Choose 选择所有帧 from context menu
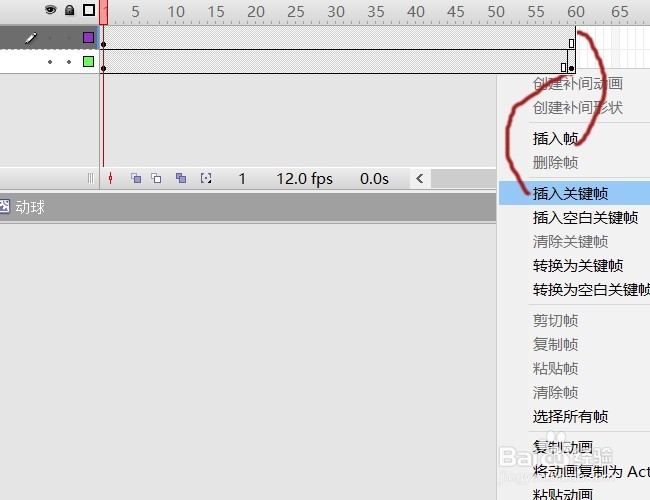The height and width of the screenshot is (500, 650). [x=570, y=416]
